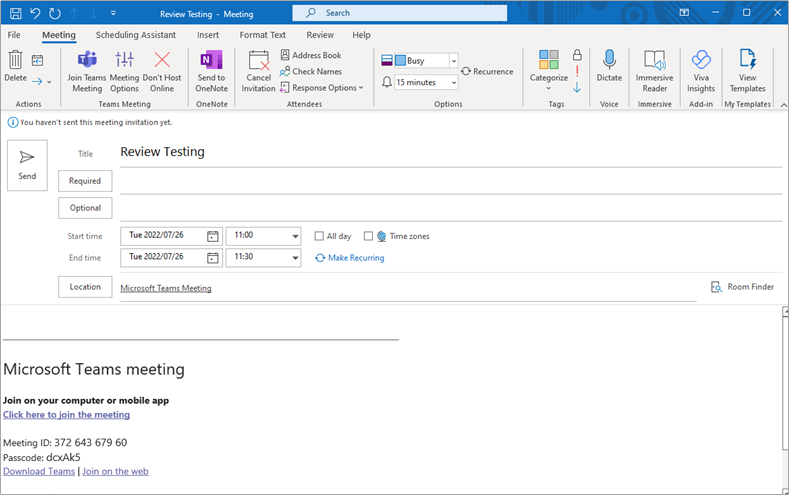Send the meeting invitation
789x495 pixels.
pyautogui.click(x=27, y=165)
